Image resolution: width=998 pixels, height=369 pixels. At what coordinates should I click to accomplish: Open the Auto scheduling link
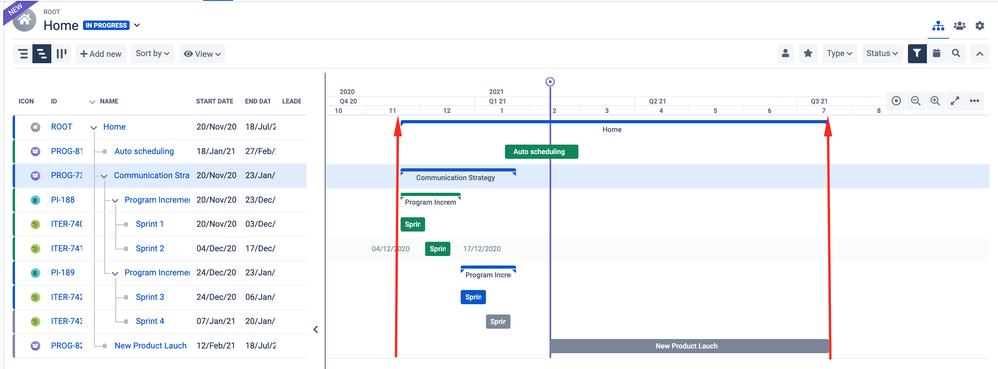(x=144, y=151)
